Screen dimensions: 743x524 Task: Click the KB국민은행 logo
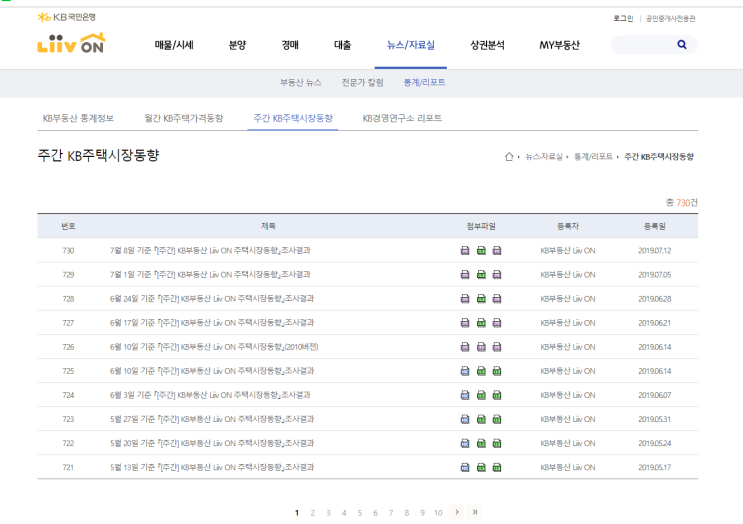pyautogui.click(x=67, y=18)
